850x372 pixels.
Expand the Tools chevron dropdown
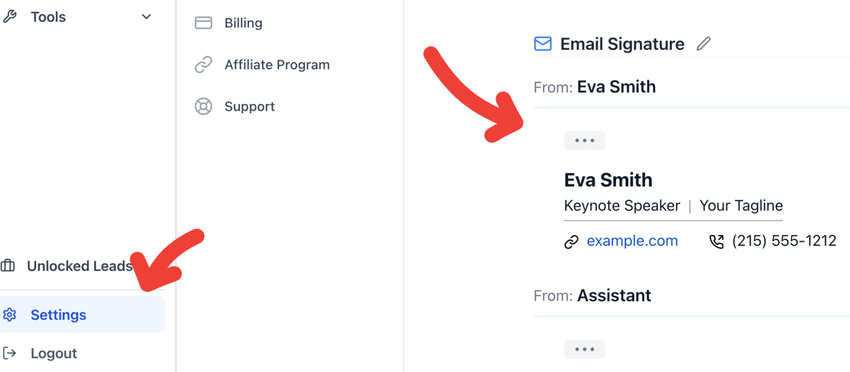146,17
